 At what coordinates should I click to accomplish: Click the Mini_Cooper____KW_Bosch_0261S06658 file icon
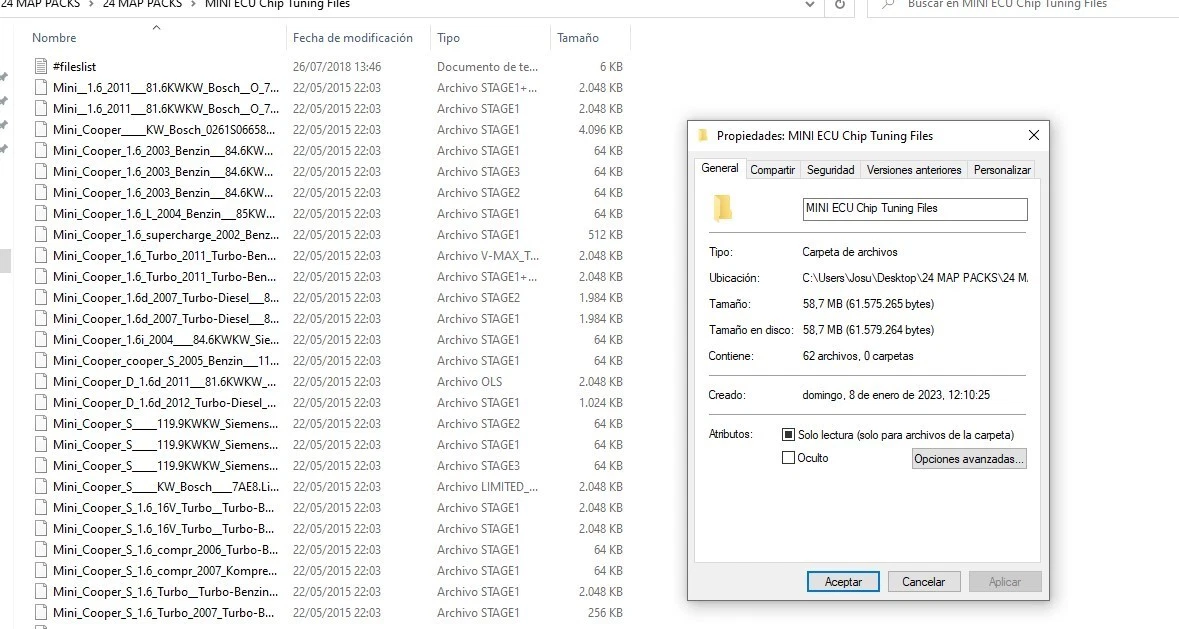tap(41, 129)
